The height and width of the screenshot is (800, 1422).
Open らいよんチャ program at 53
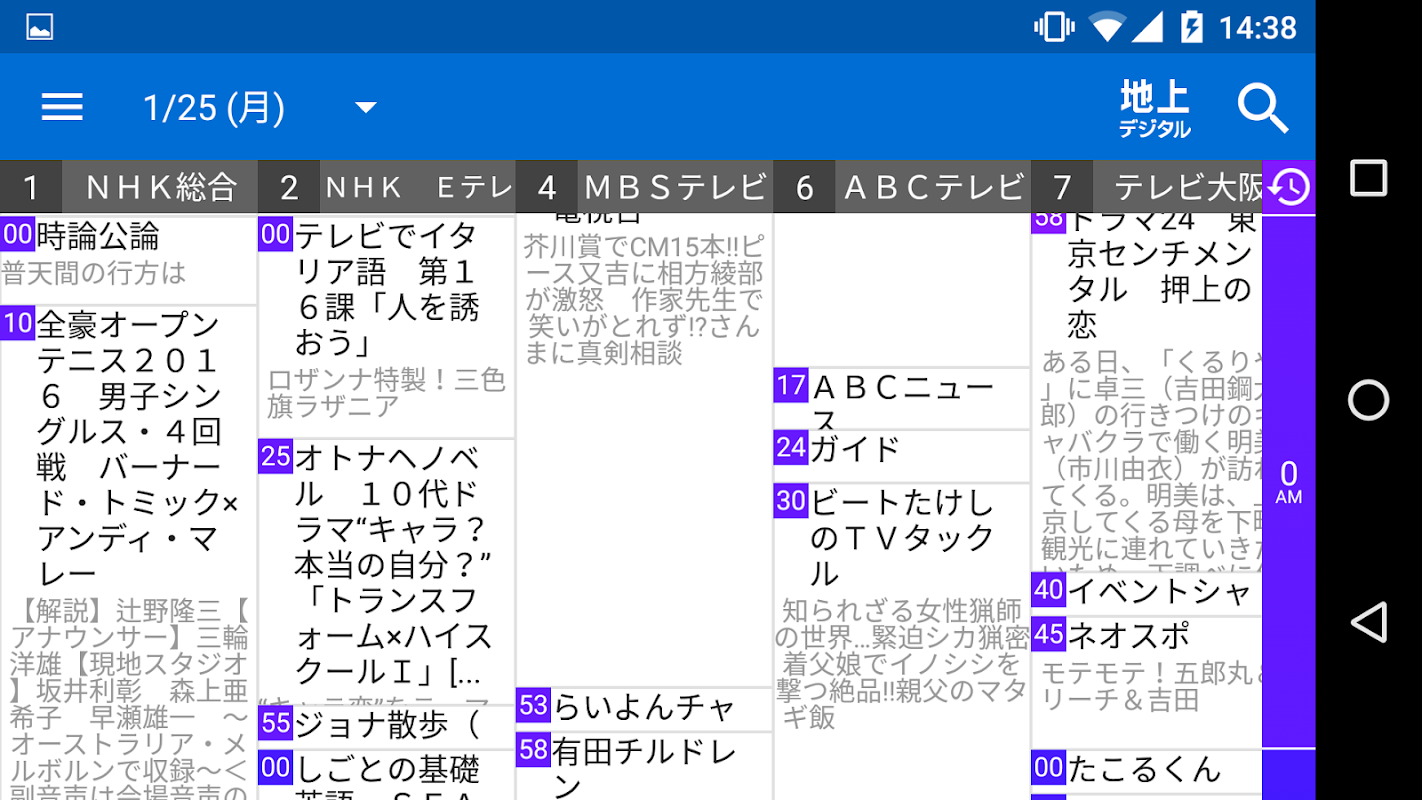[x=644, y=707]
